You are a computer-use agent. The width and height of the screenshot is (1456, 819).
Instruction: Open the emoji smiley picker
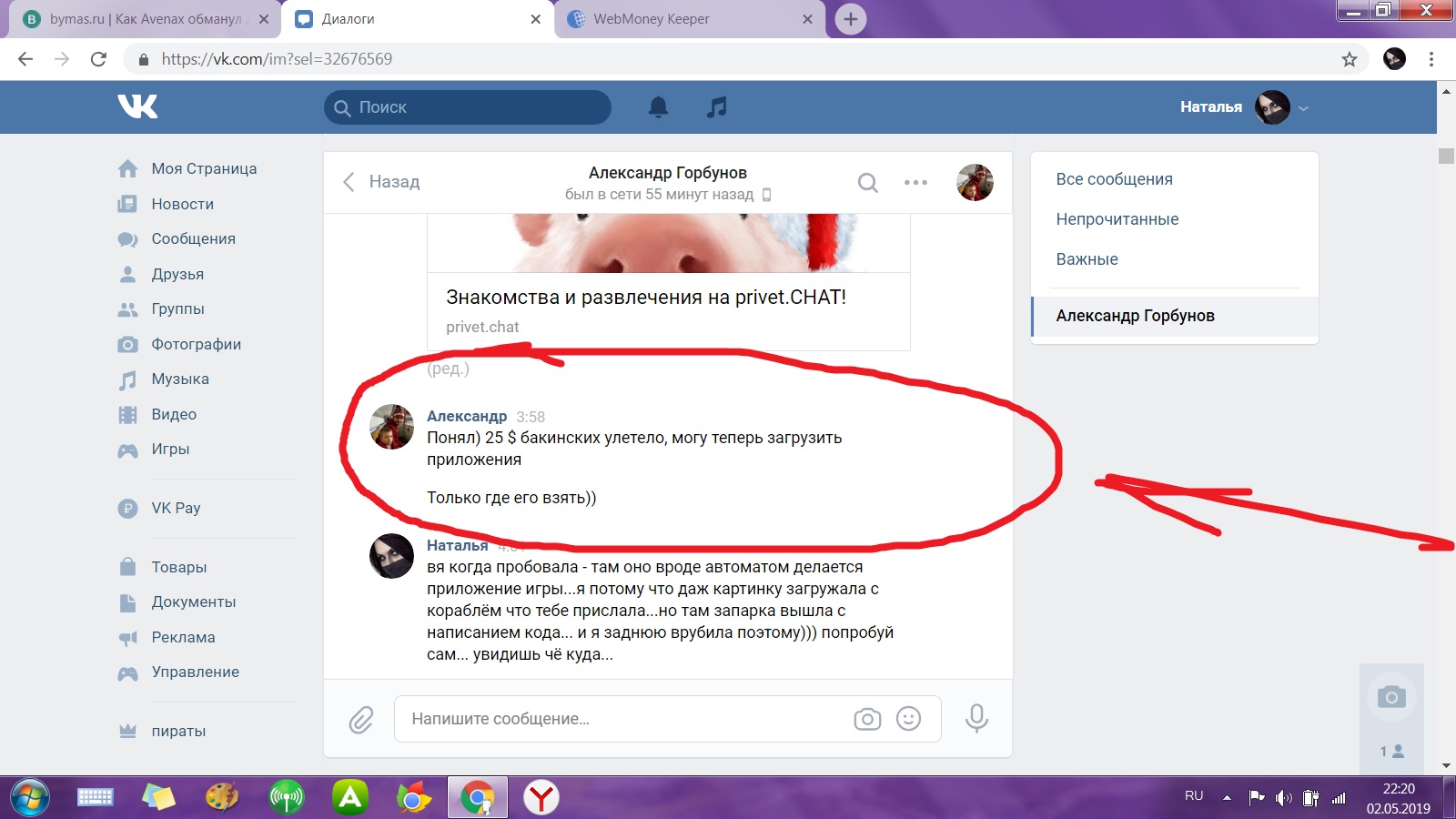point(908,719)
